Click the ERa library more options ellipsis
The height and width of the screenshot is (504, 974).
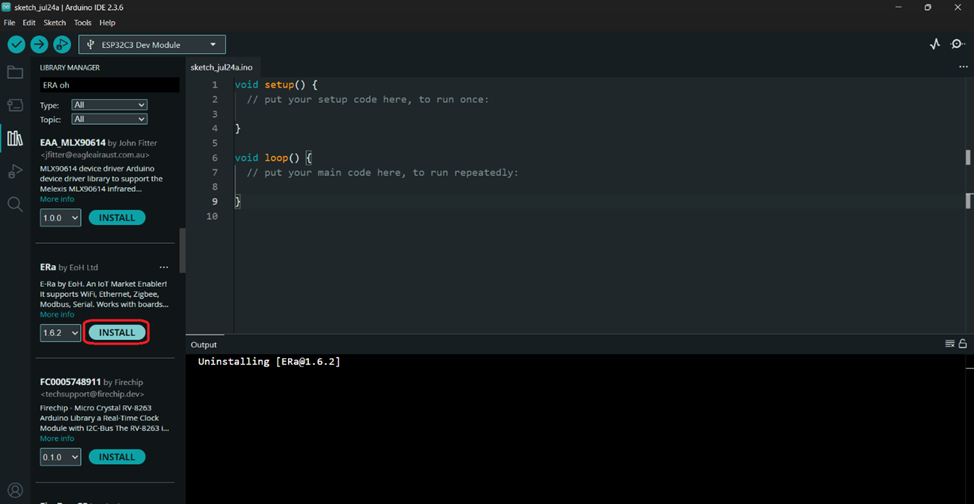pos(164,267)
